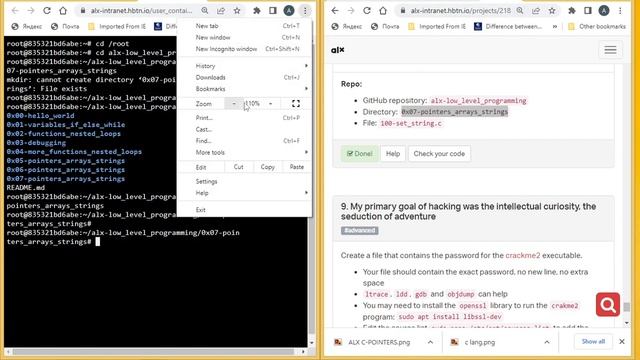This screenshot has height=360, width=640.
Task: Bookmark page with star in left browser
Action: click(x=237, y=11)
